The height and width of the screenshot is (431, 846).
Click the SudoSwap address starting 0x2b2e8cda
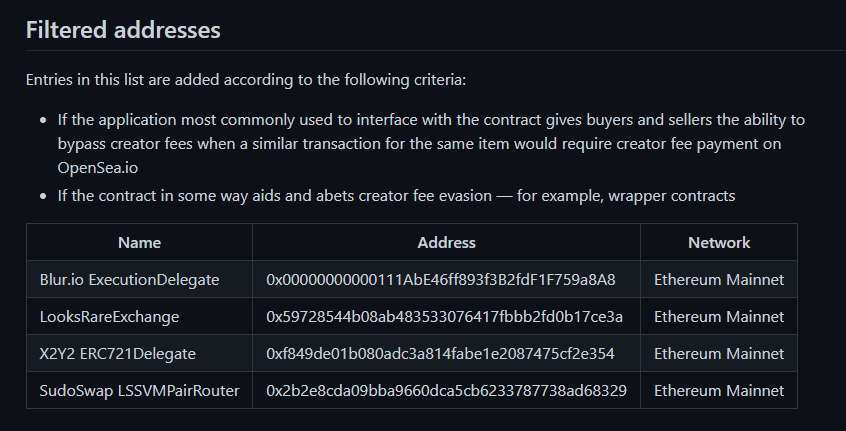click(x=446, y=390)
